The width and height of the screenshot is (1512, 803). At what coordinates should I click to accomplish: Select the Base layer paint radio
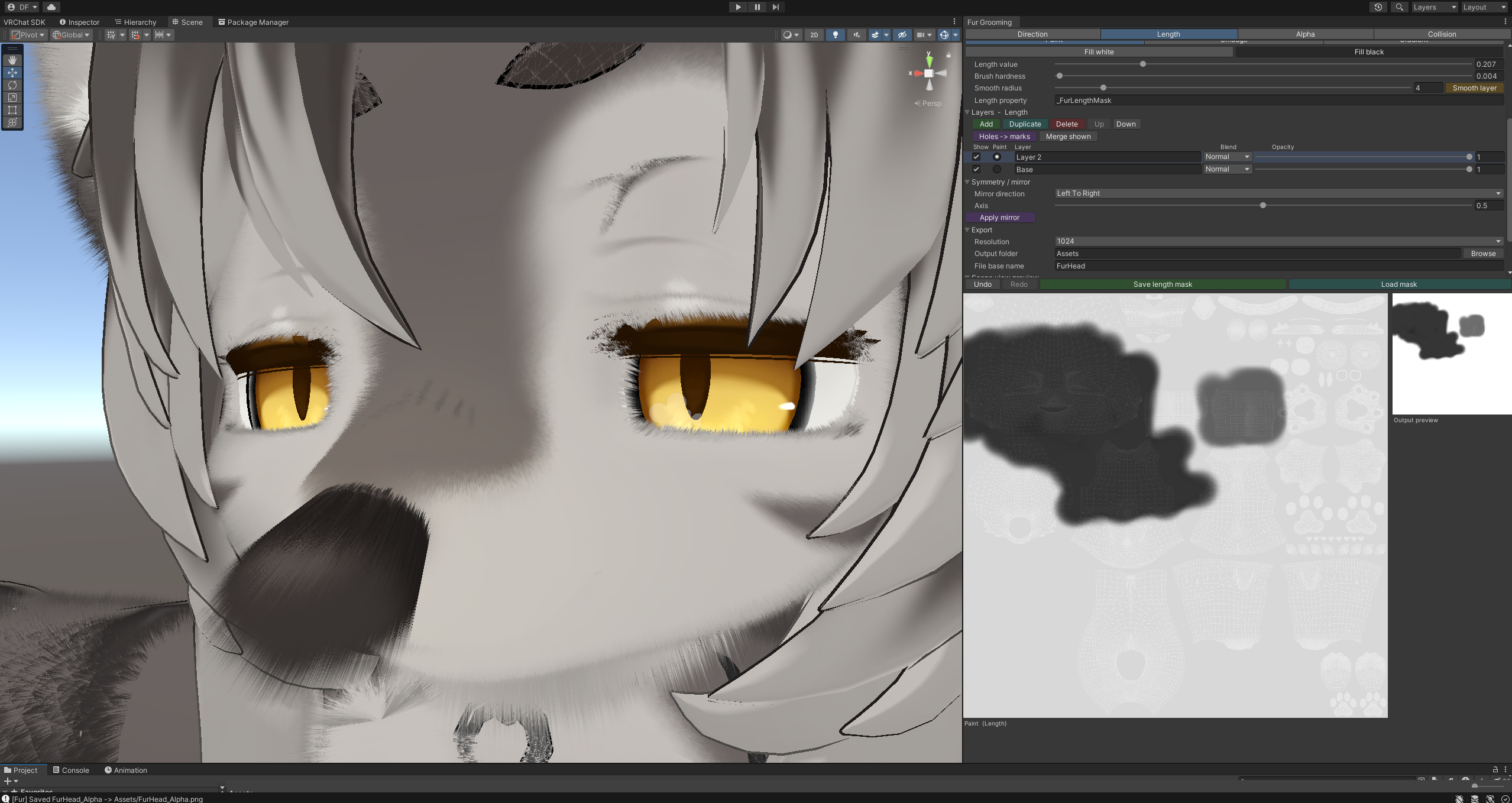click(997, 170)
